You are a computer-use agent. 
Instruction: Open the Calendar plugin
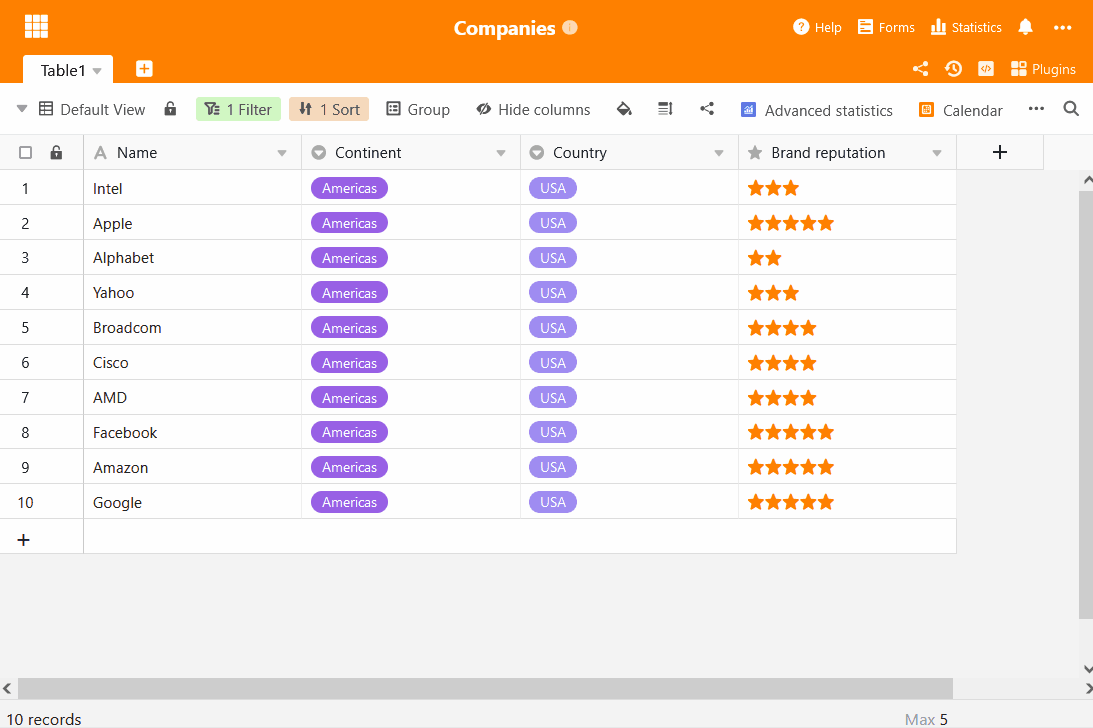point(961,110)
